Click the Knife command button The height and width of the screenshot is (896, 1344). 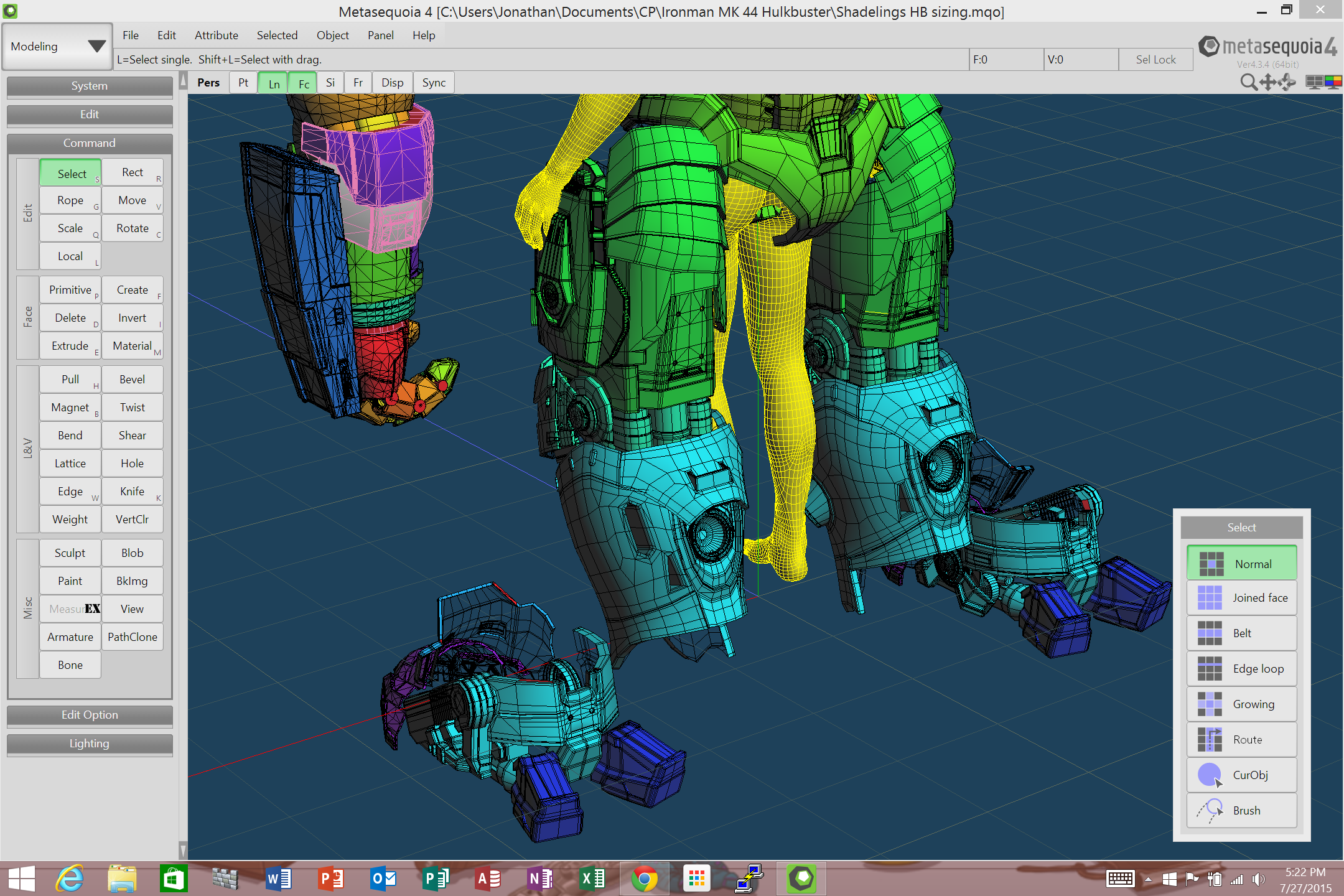click(x=133, y=492)
